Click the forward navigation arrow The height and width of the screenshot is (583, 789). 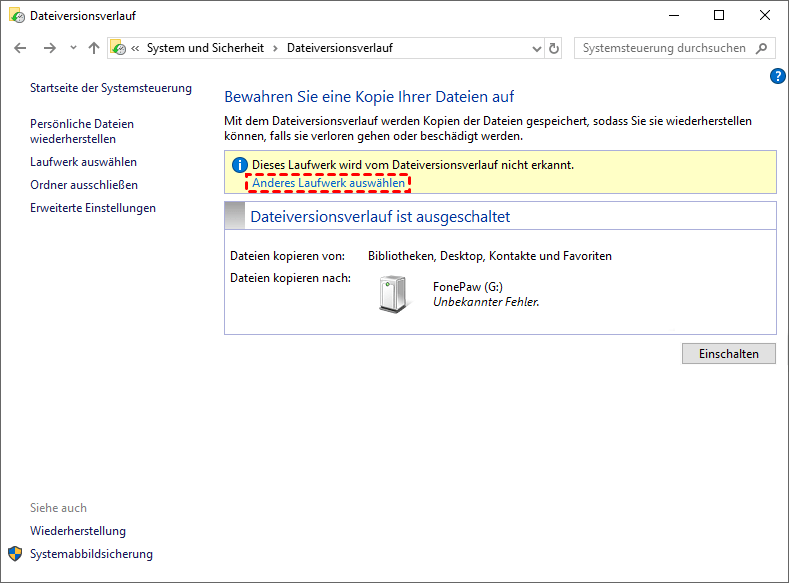click(49, 48)
